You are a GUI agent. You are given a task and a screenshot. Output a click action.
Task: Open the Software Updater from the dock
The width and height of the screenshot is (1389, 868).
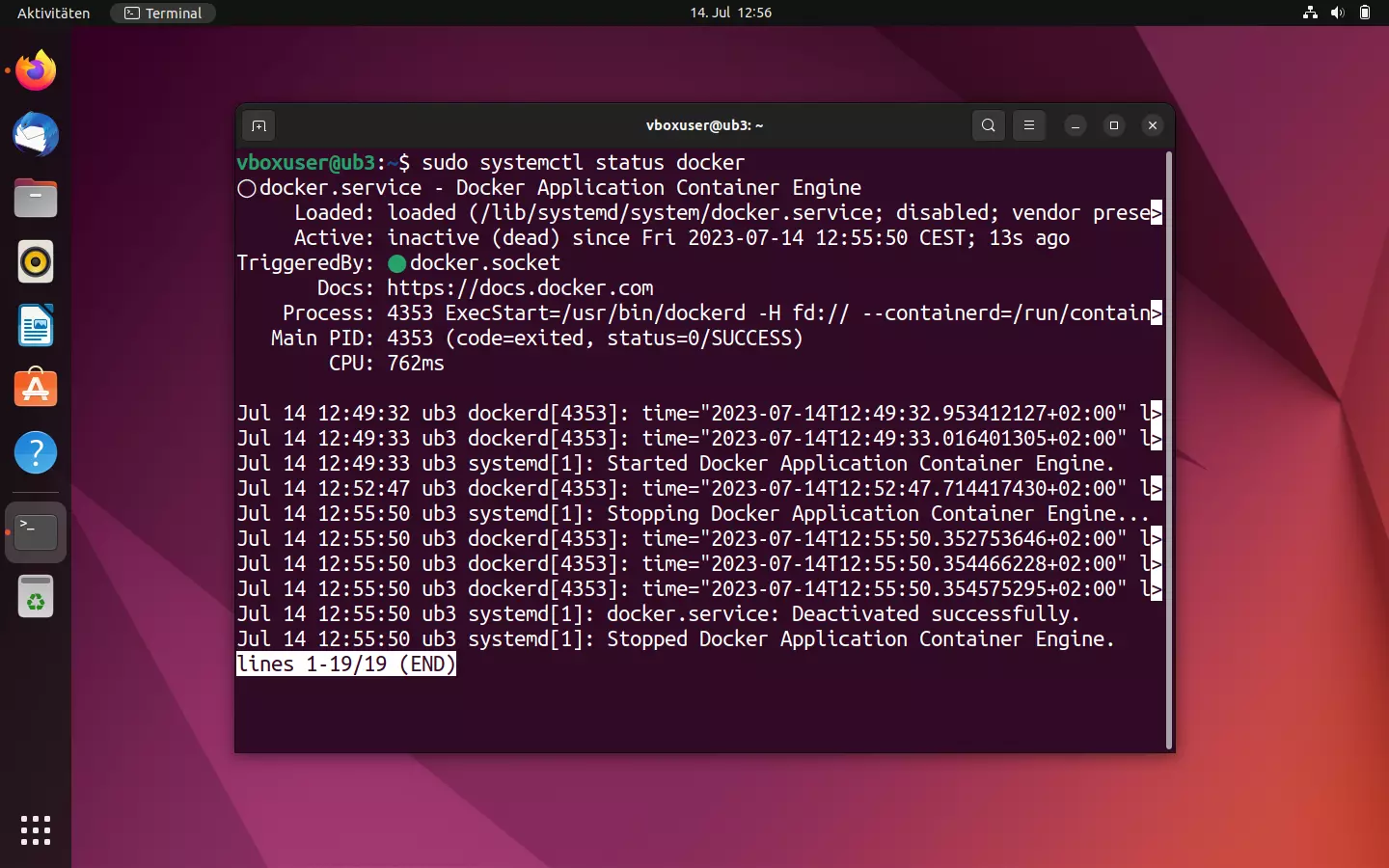[35, 596]
